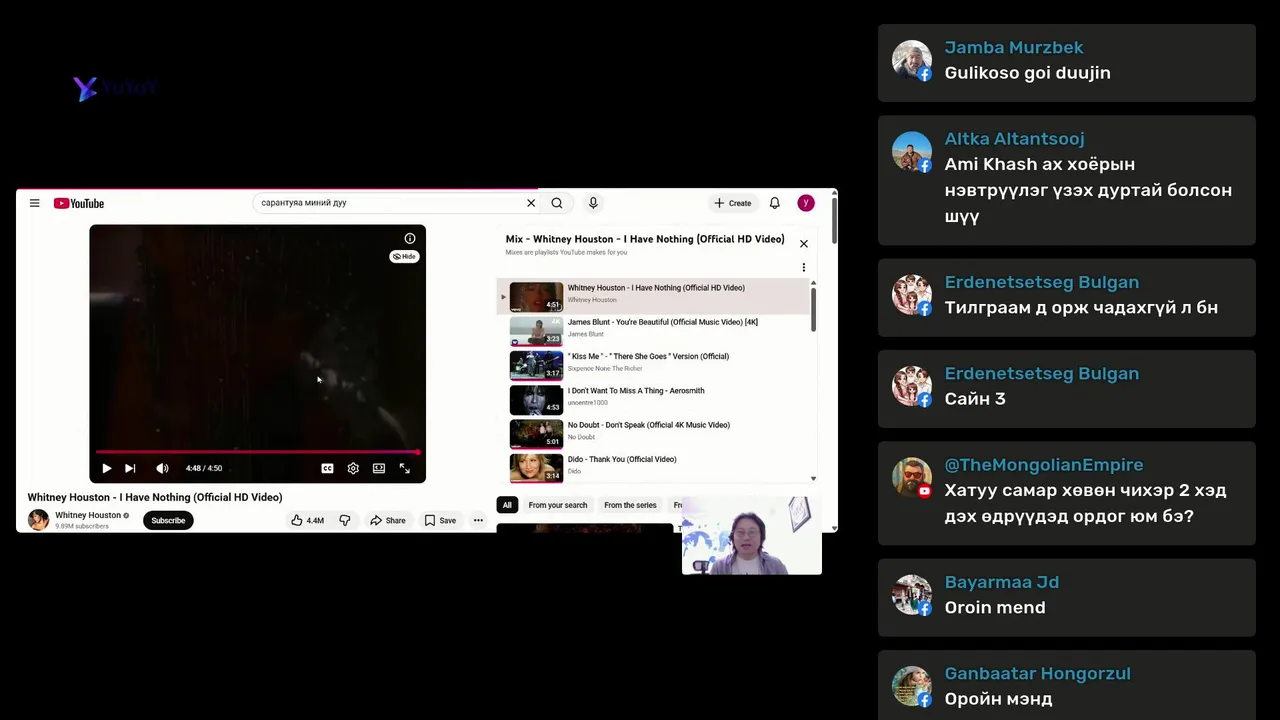This screenshot has width=1280, height=720.
Task: Open player settings gear
Action: pos(353,468)
